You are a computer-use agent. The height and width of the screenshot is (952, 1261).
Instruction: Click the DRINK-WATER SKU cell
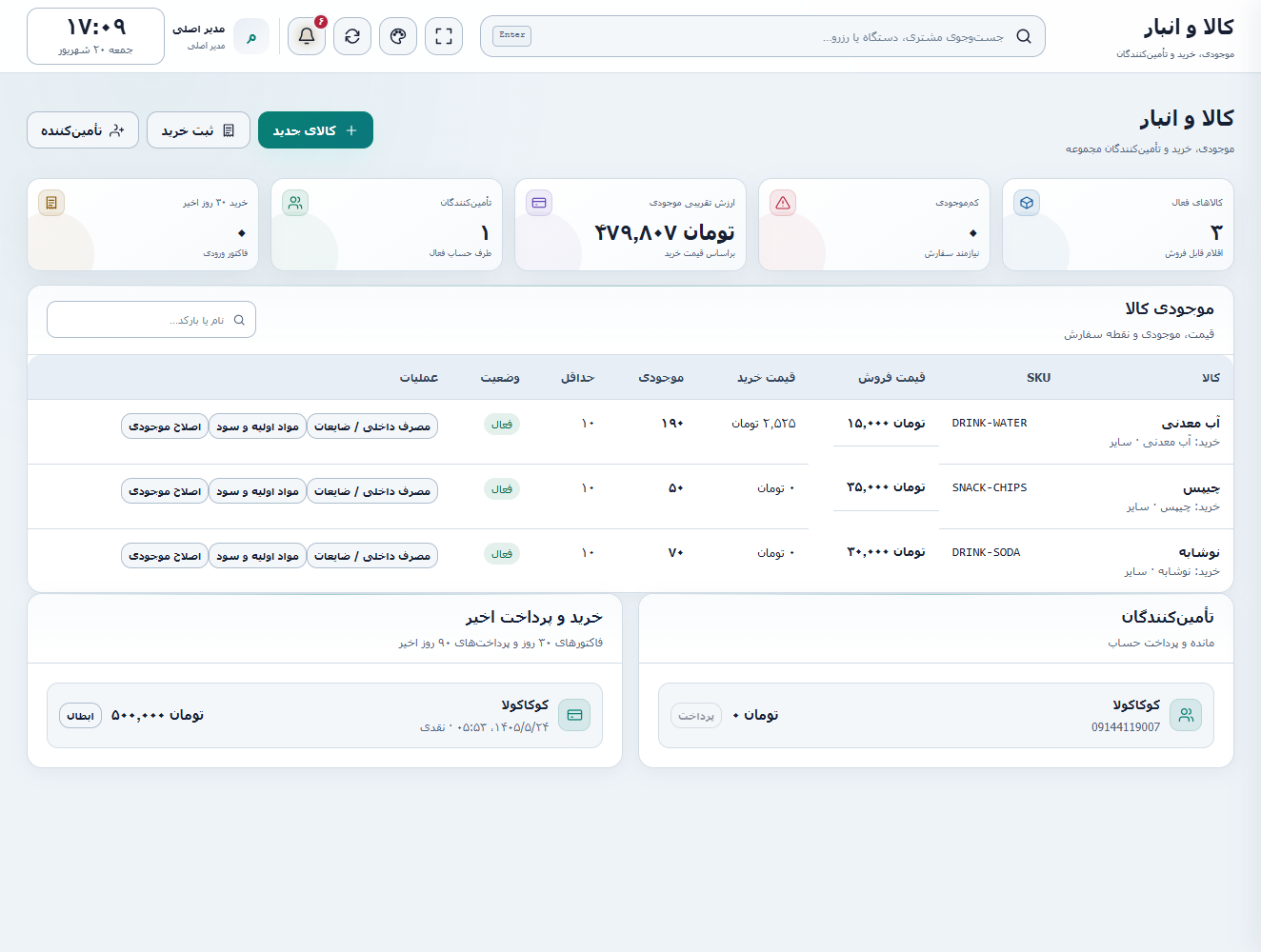tap(990, 423)
